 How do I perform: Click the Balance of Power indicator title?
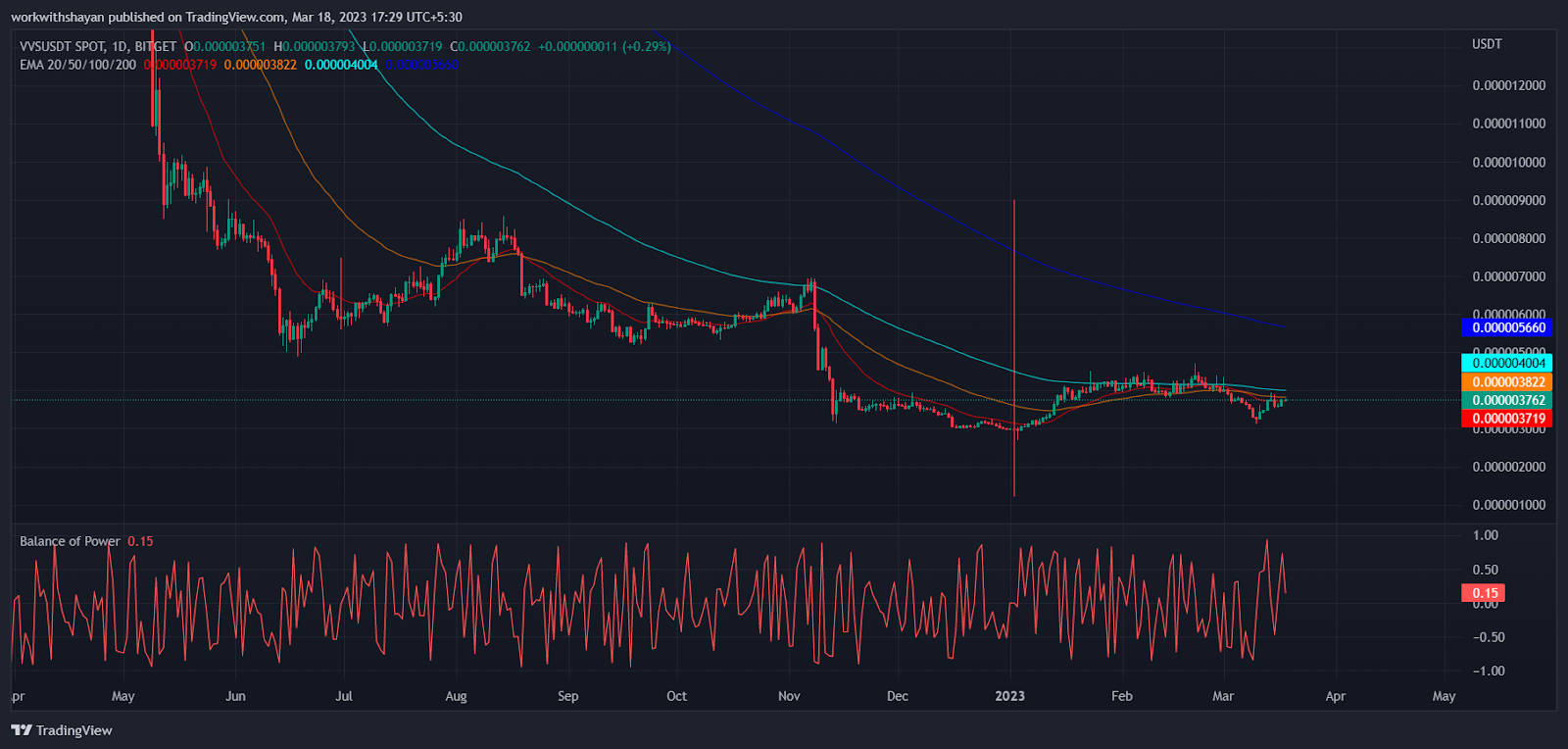pos(70,541)
